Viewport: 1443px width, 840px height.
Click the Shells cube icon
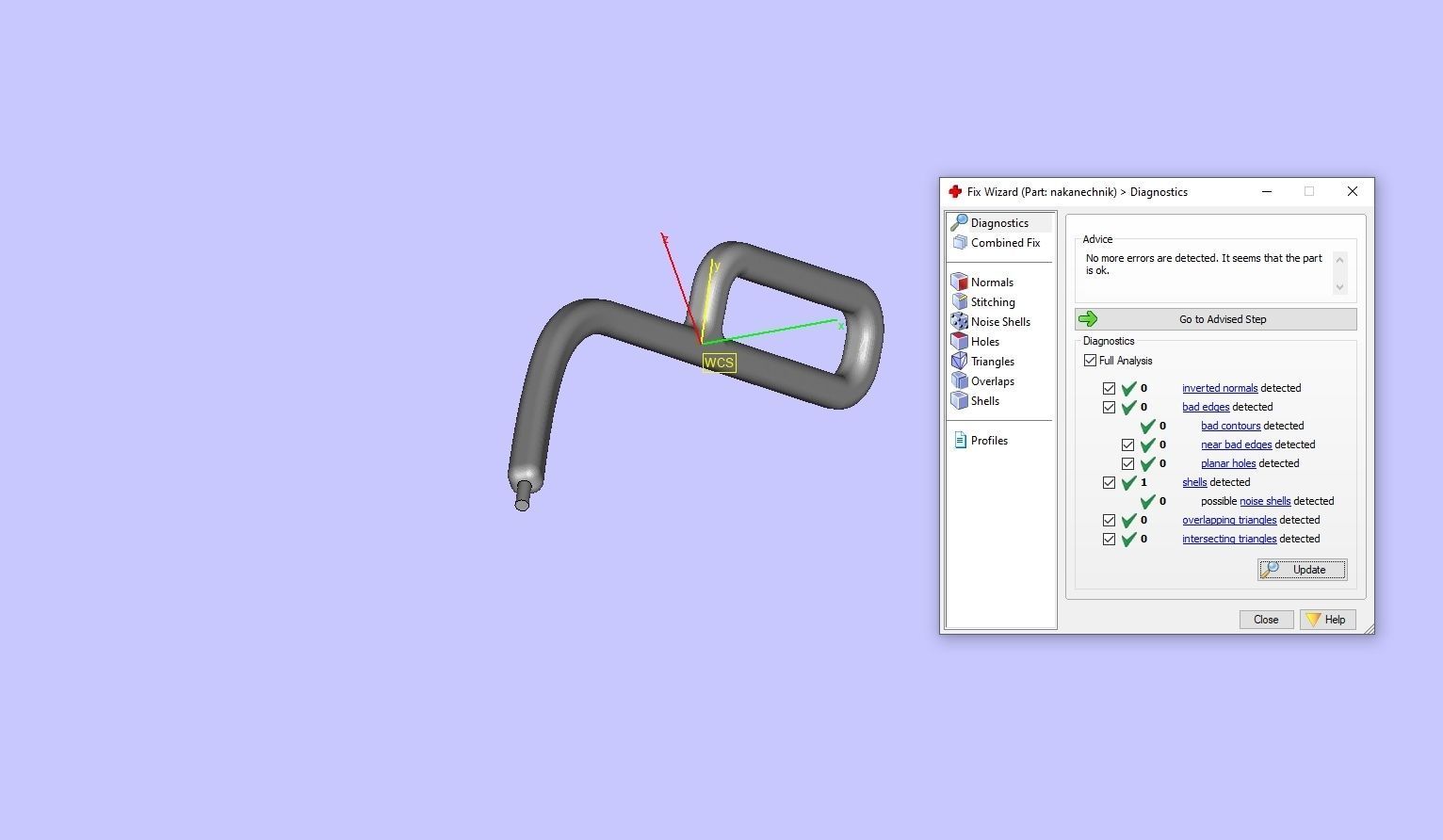[x=960, y=401]
